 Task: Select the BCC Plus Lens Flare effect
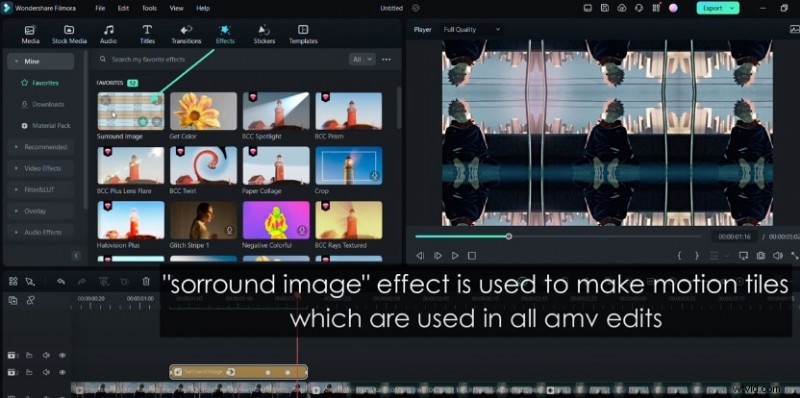[131, 165]
